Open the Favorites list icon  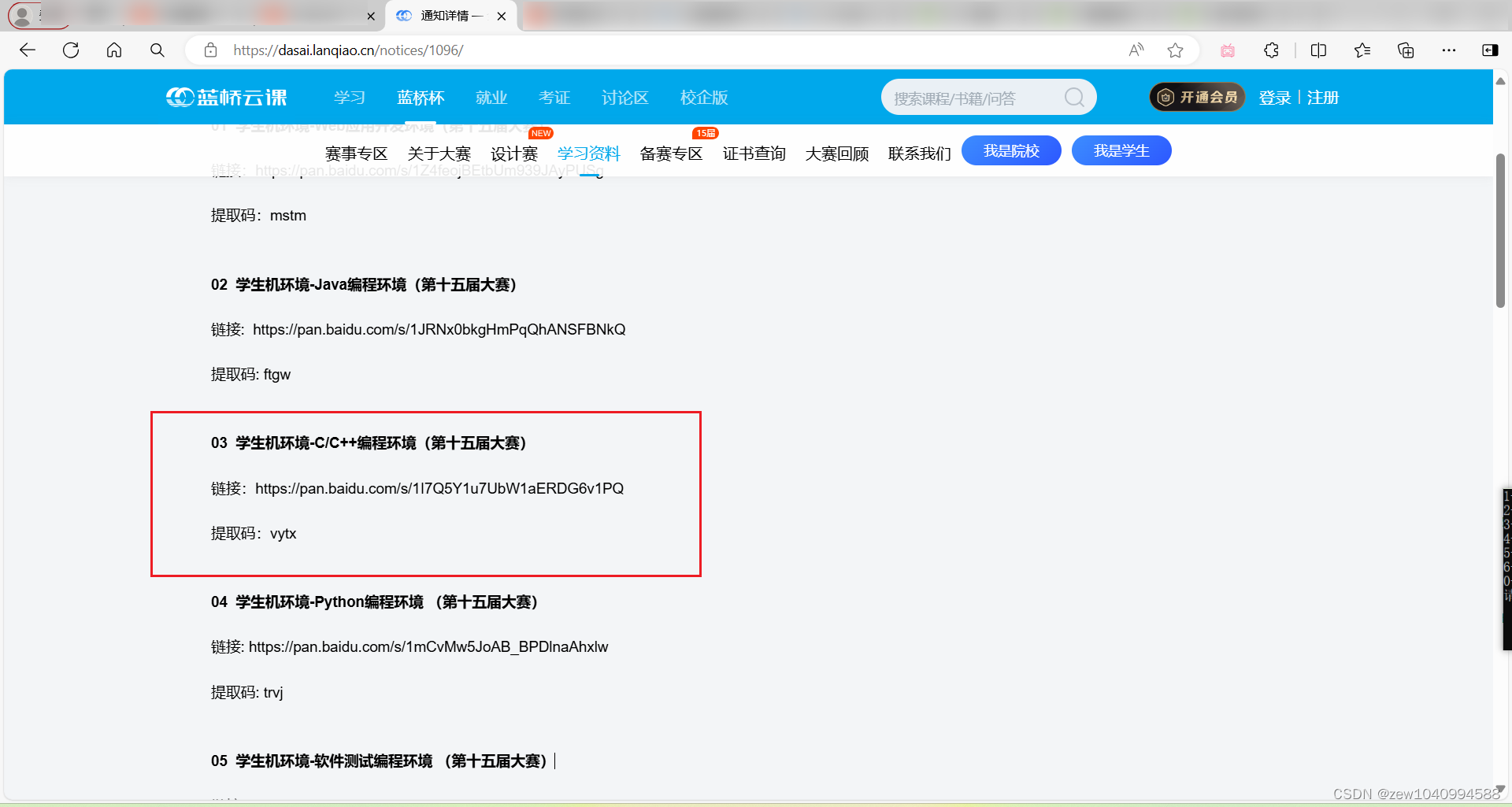pos(1362,50)
